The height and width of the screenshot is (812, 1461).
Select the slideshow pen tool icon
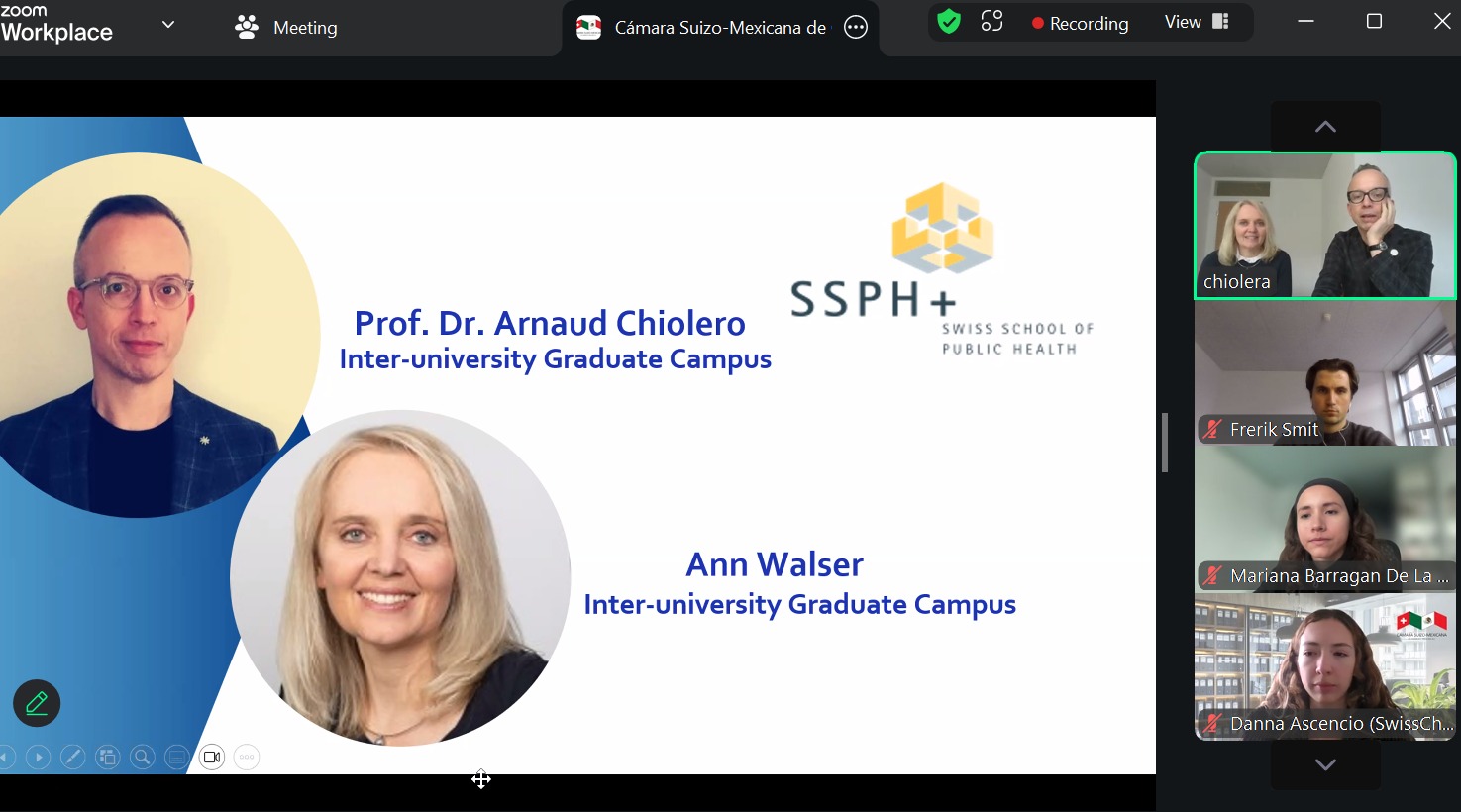coord(73,758)
